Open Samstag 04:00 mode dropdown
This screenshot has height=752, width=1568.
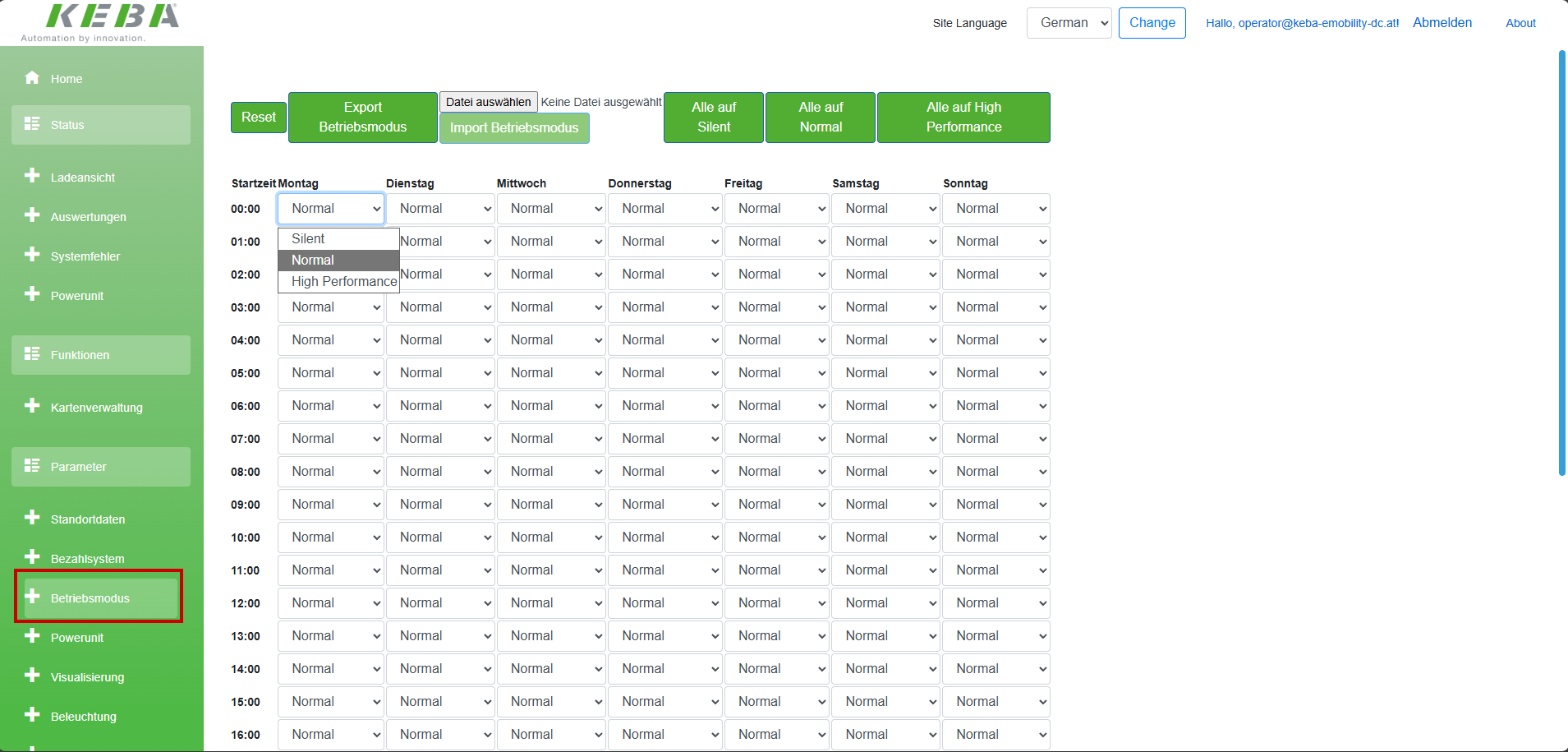(x=886, y=340)
